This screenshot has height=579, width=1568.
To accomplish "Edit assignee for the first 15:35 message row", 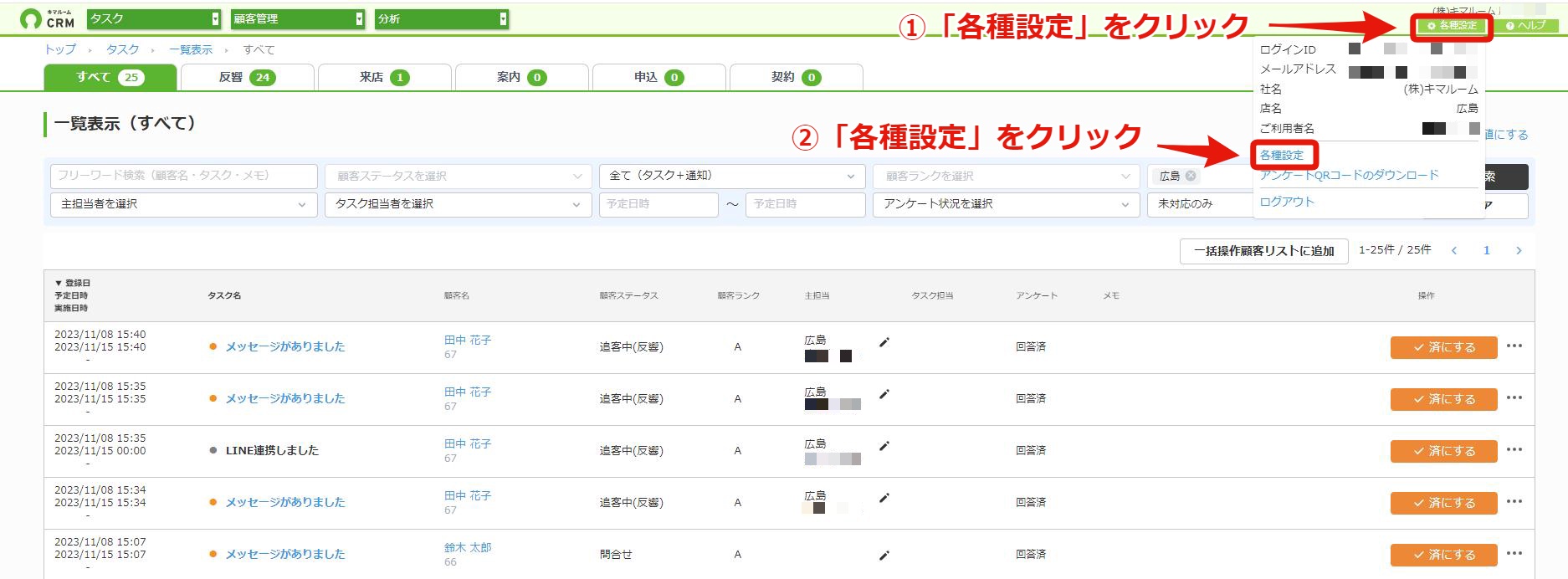I will click(x=884, y=394).
